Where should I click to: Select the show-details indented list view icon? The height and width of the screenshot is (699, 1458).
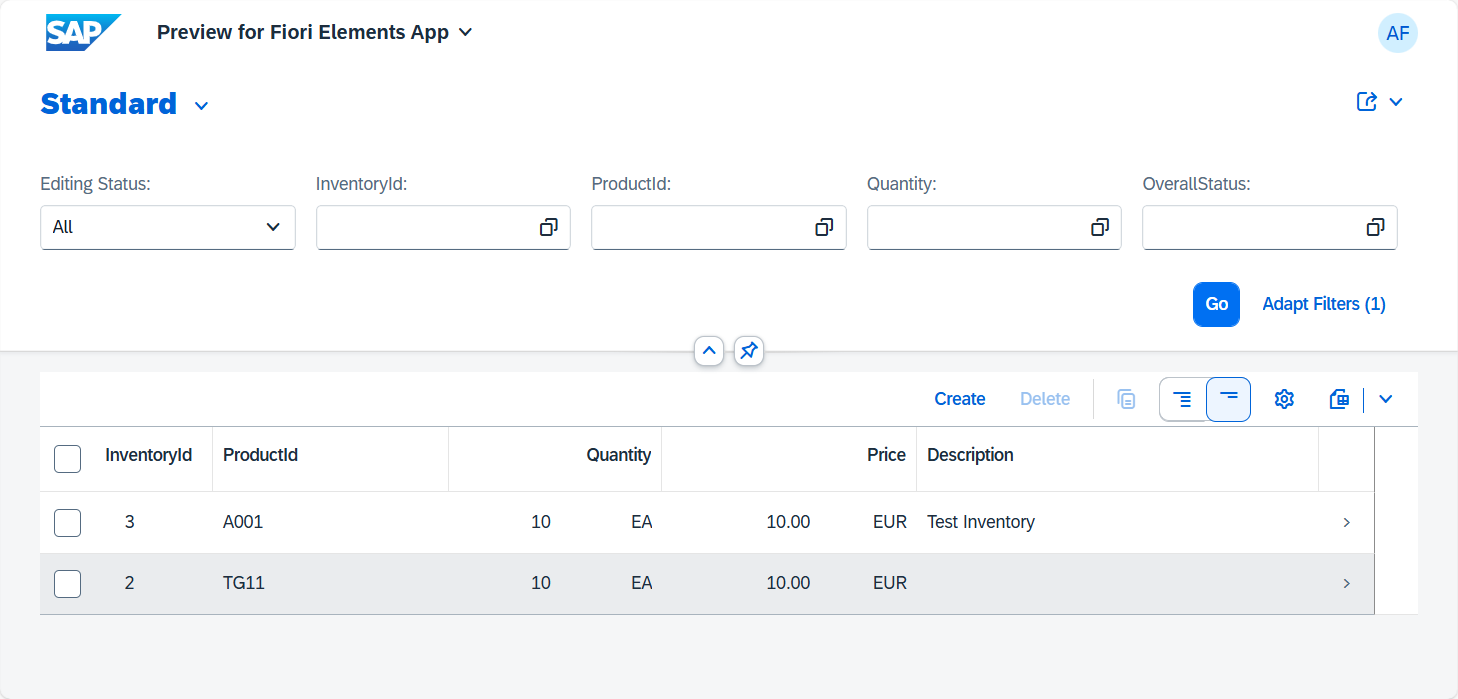1182,399
